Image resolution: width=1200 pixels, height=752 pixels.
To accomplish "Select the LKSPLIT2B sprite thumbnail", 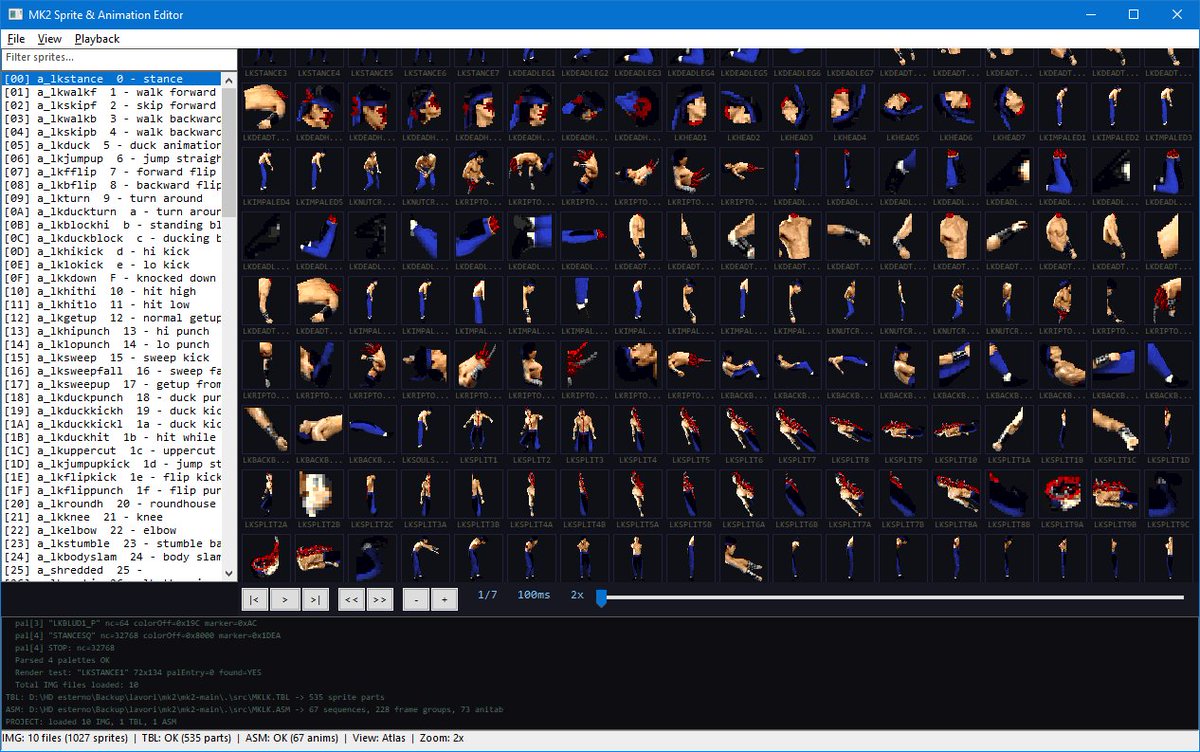I will [319, 496].
